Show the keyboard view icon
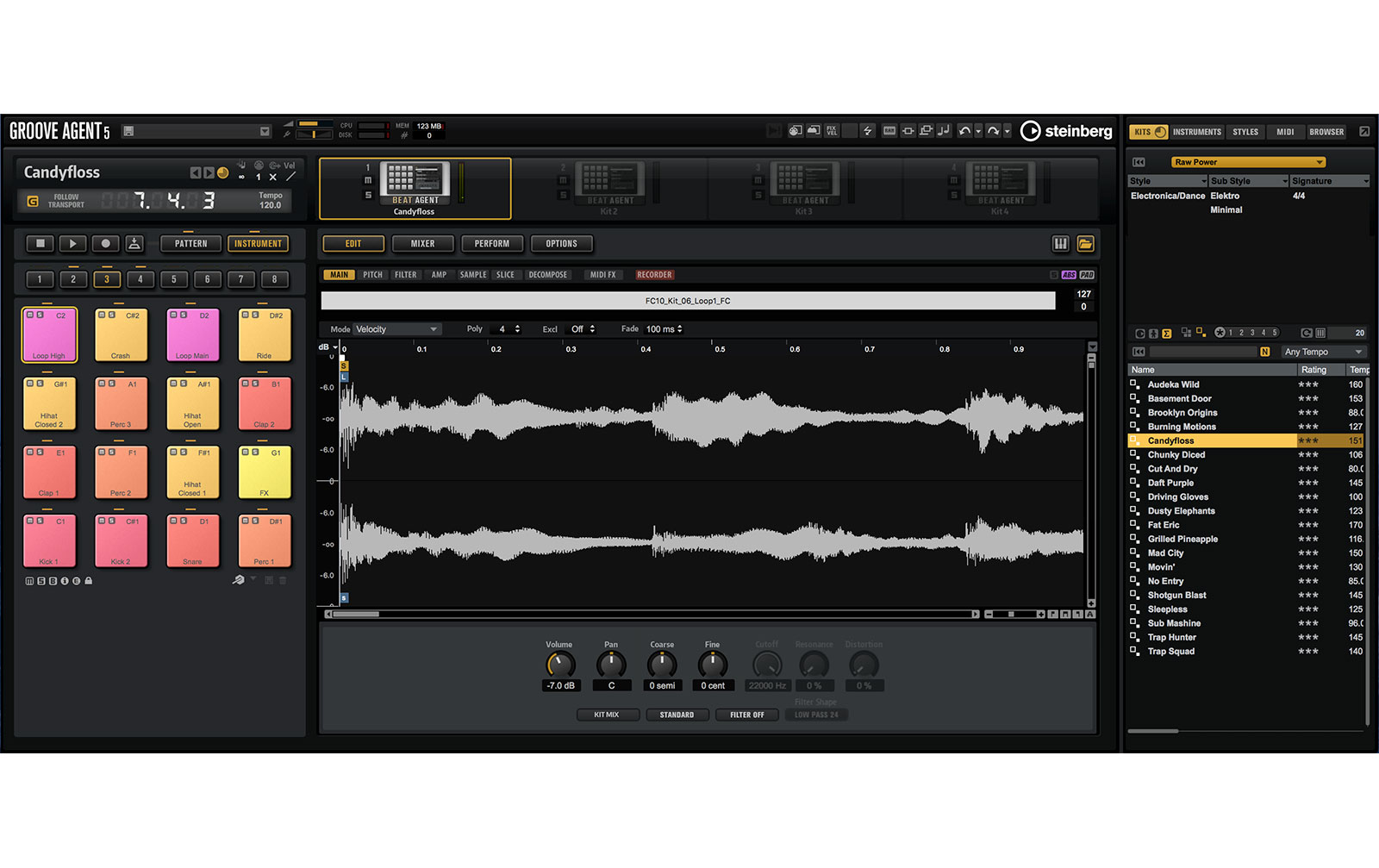This screenshot has height=868, width=1379. [x=1060, y=244]
